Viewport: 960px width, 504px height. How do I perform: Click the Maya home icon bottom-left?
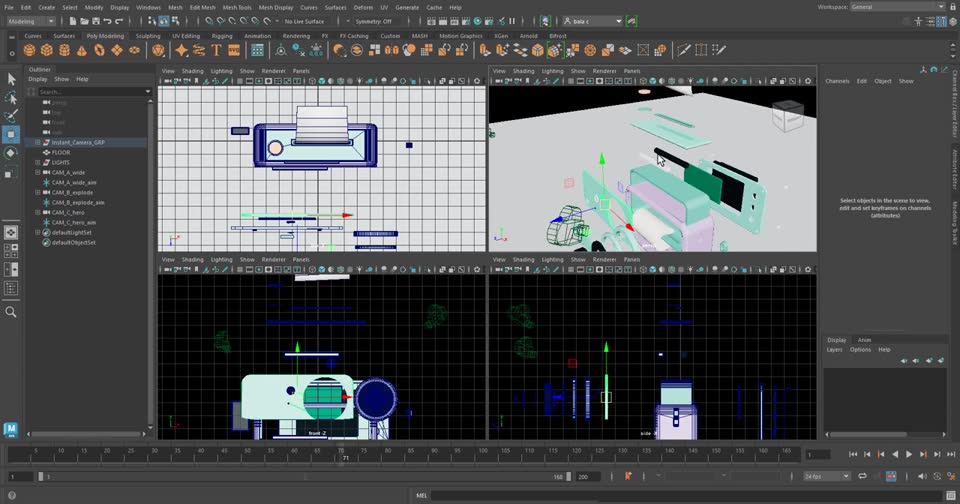tap(10, 429)
